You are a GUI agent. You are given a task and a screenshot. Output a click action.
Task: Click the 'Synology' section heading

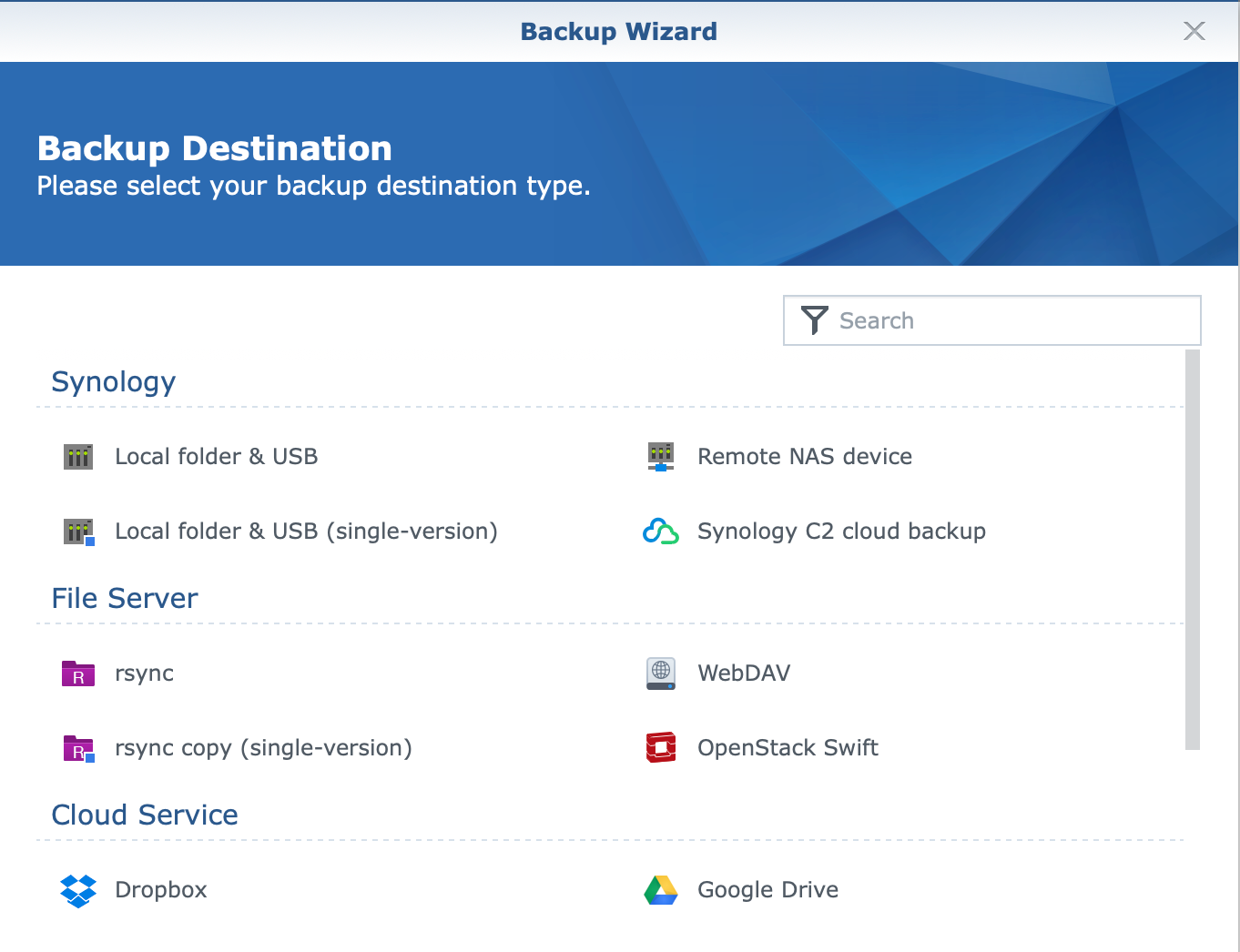coord(114,382)
